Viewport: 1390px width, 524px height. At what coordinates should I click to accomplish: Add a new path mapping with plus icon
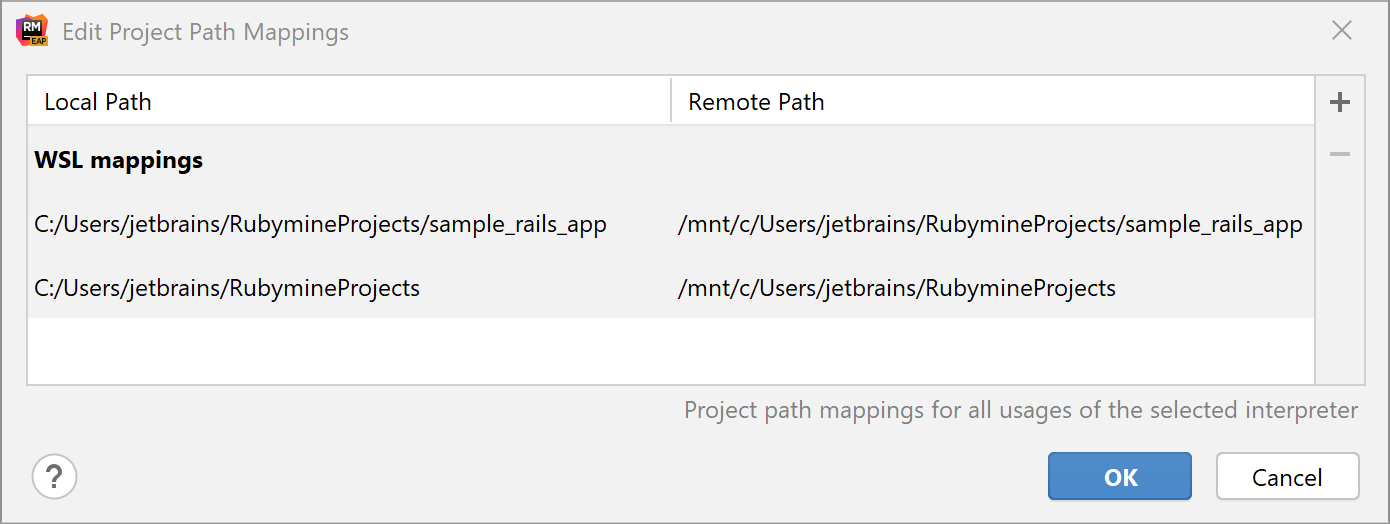[x=1340, y=102]
